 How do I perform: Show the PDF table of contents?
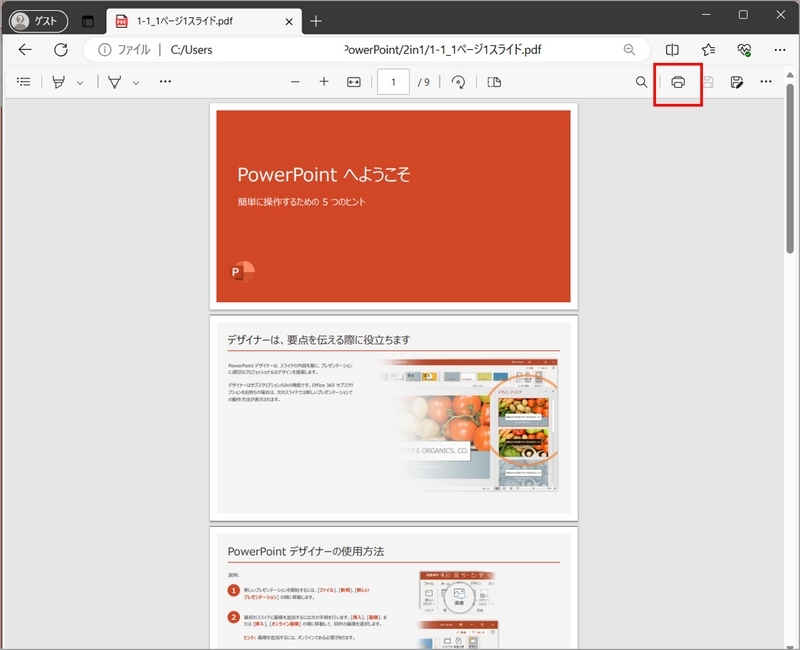point(23,82)
